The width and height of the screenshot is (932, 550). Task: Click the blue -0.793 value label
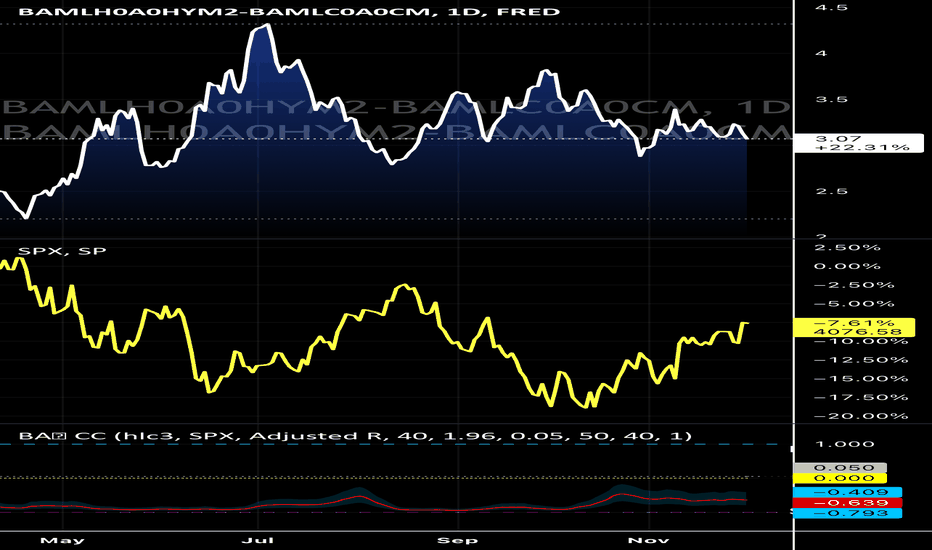point(848,513)
